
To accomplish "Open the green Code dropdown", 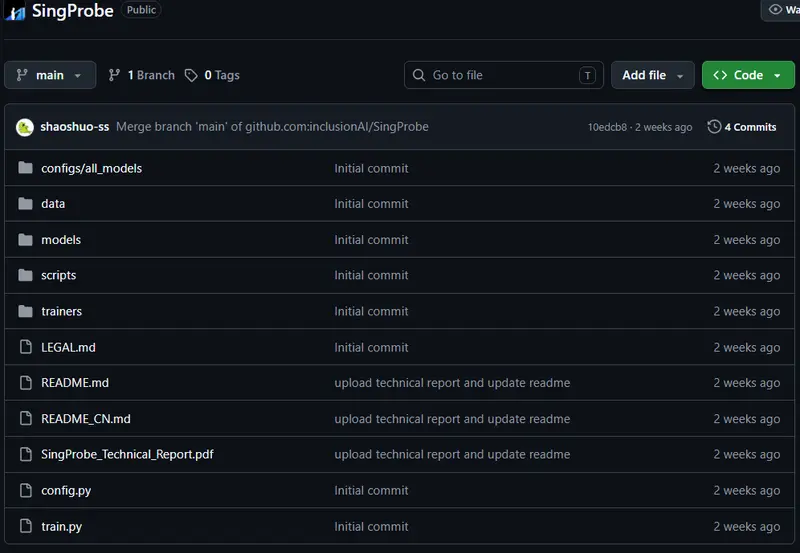I will [x=748, y=75].
